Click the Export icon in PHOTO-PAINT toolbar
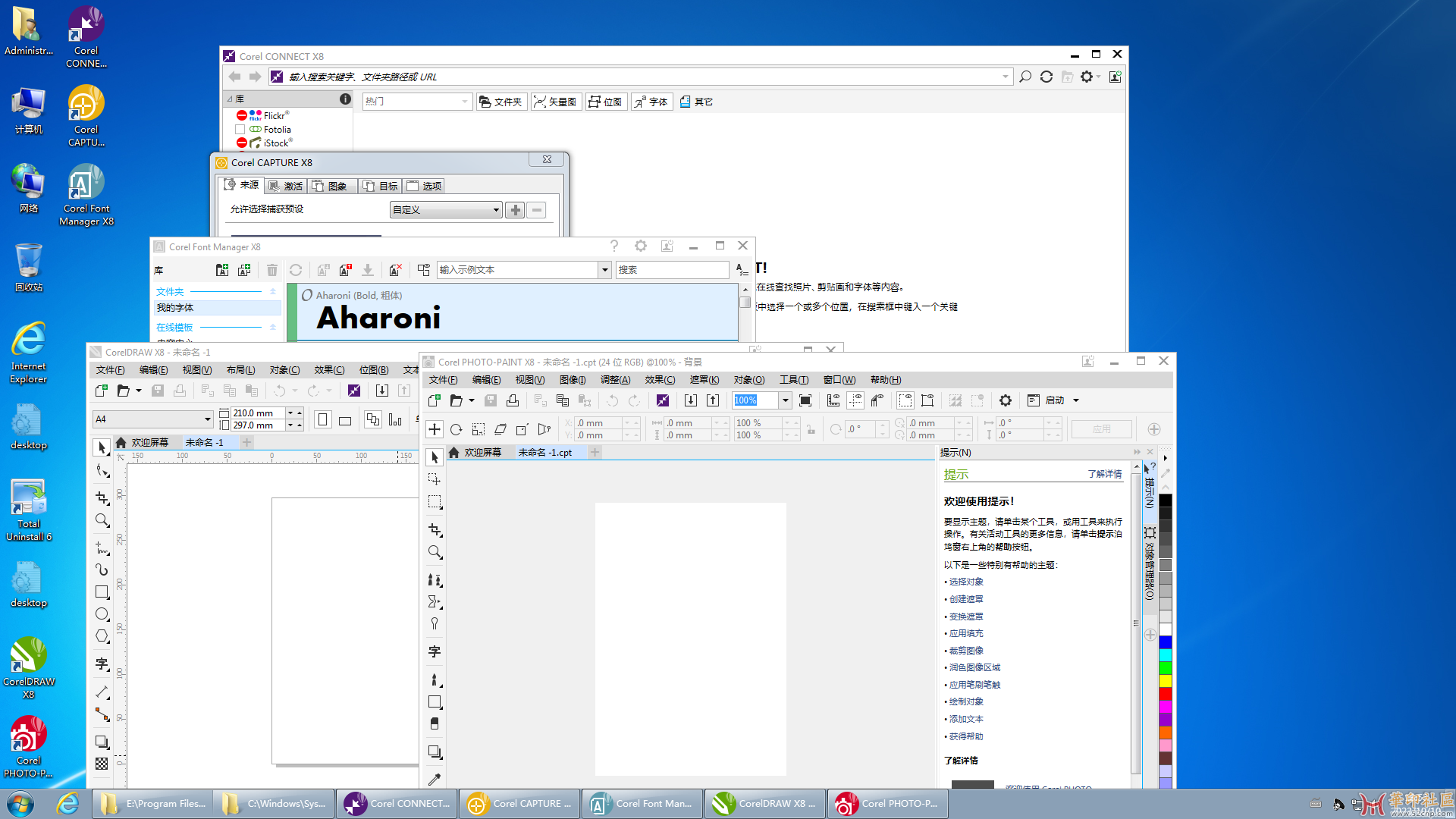The image size is (1456, 819). point(713,400)
